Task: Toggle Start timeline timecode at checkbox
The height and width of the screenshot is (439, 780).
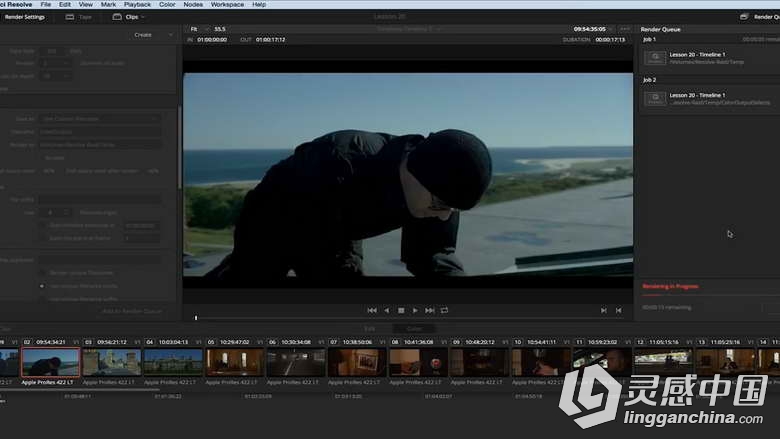Action: 43,225
